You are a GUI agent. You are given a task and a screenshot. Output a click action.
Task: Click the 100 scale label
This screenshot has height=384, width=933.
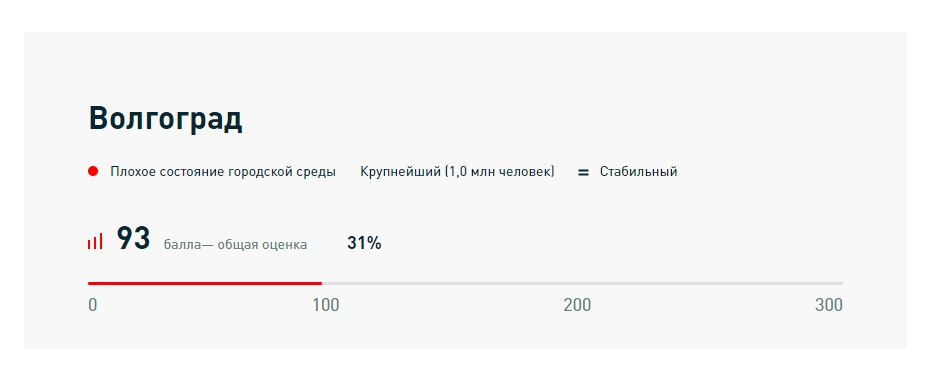pyautogui.click(x=326, y=305)
